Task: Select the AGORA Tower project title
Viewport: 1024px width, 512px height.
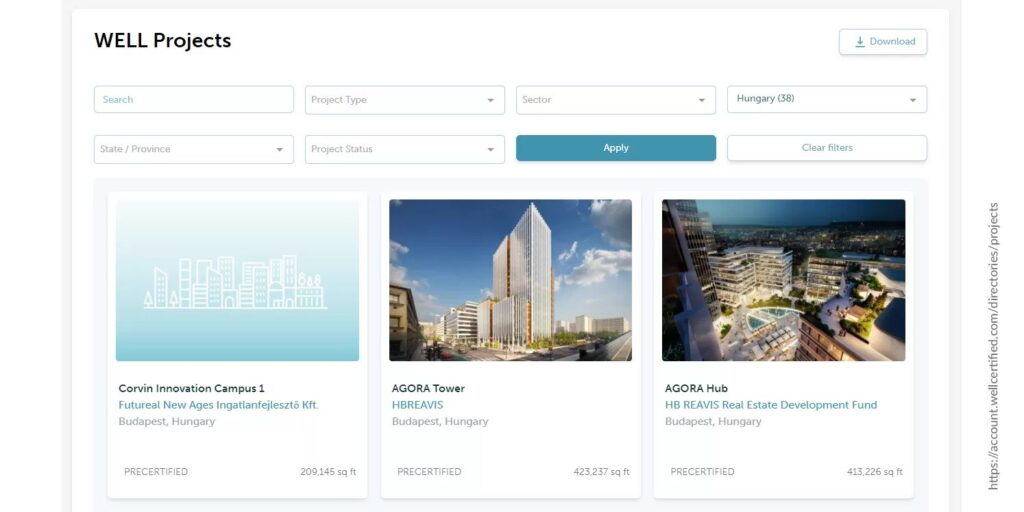Action: 428,388
